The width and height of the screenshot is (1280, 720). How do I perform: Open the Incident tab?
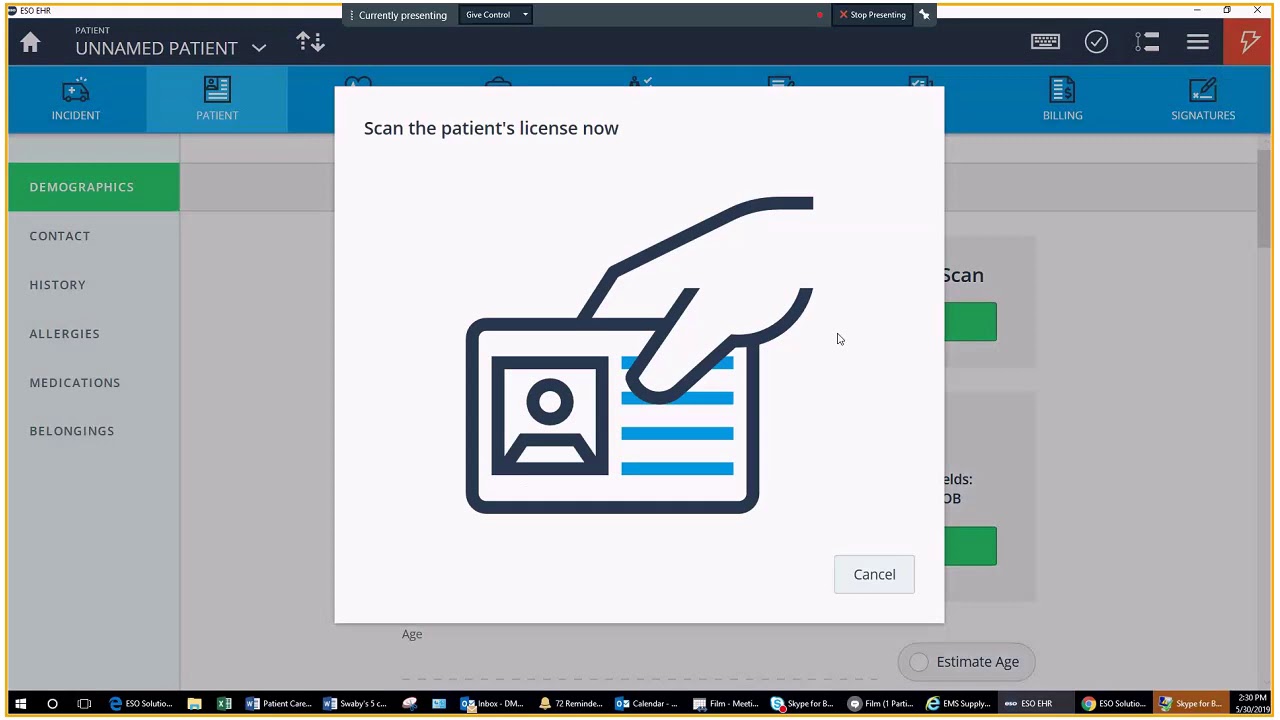coord(76,100)
